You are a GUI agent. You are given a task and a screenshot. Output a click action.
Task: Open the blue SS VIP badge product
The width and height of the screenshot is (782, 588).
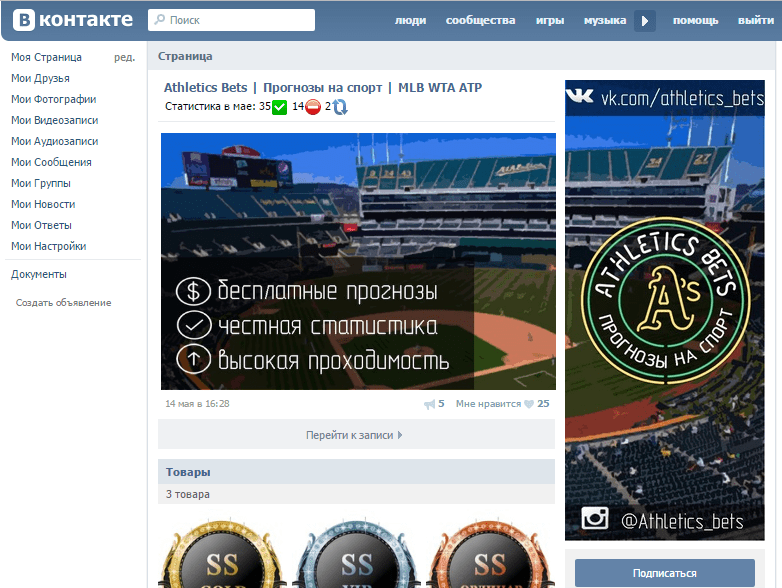tap(357, 554)
